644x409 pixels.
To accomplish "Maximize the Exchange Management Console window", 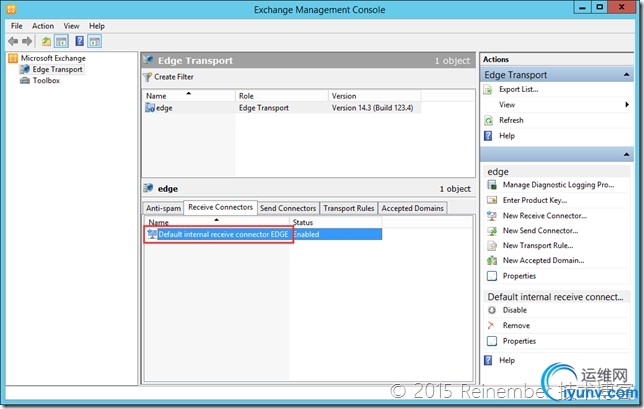I will [x=600, y=7].
